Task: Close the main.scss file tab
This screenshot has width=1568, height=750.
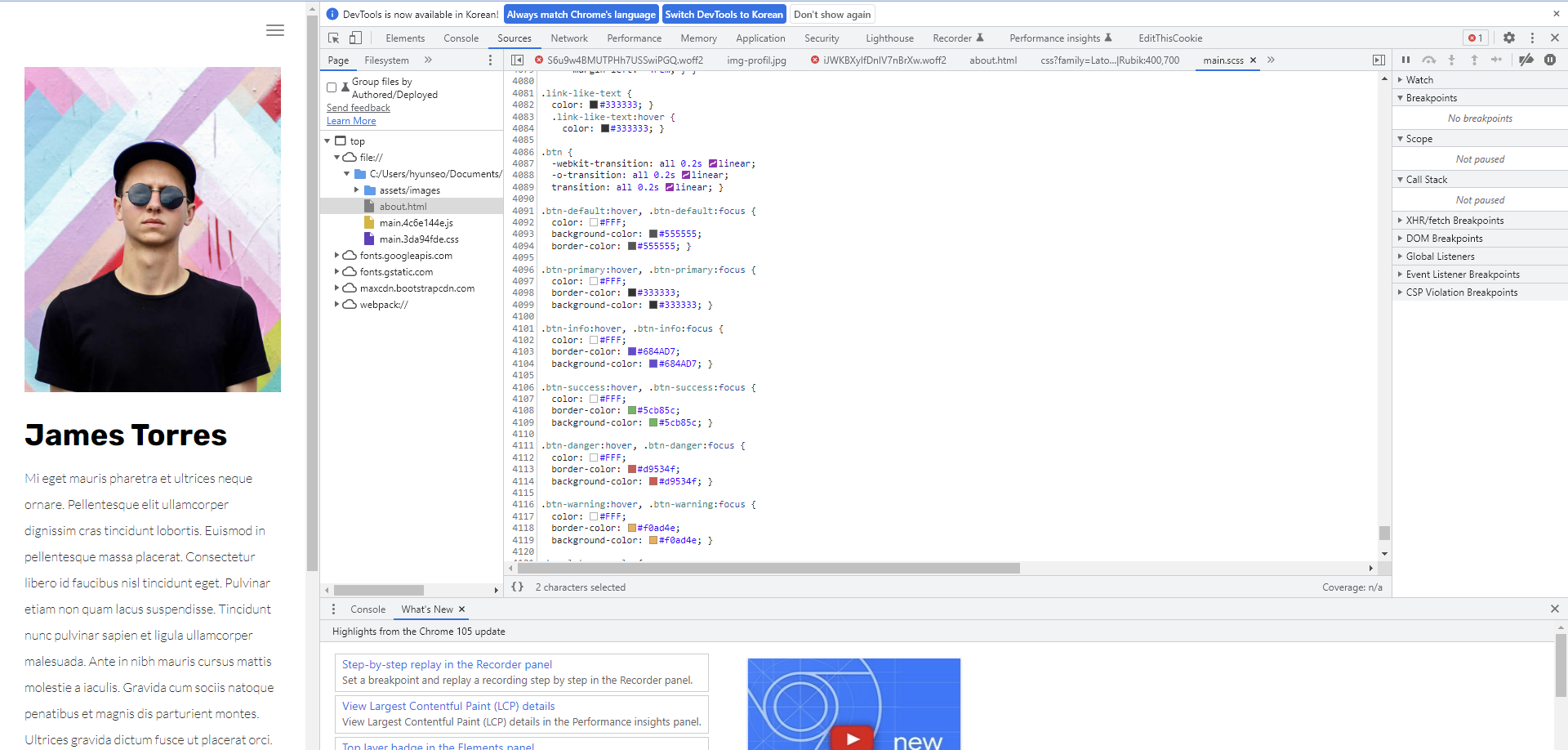Action: [1253, 60]
